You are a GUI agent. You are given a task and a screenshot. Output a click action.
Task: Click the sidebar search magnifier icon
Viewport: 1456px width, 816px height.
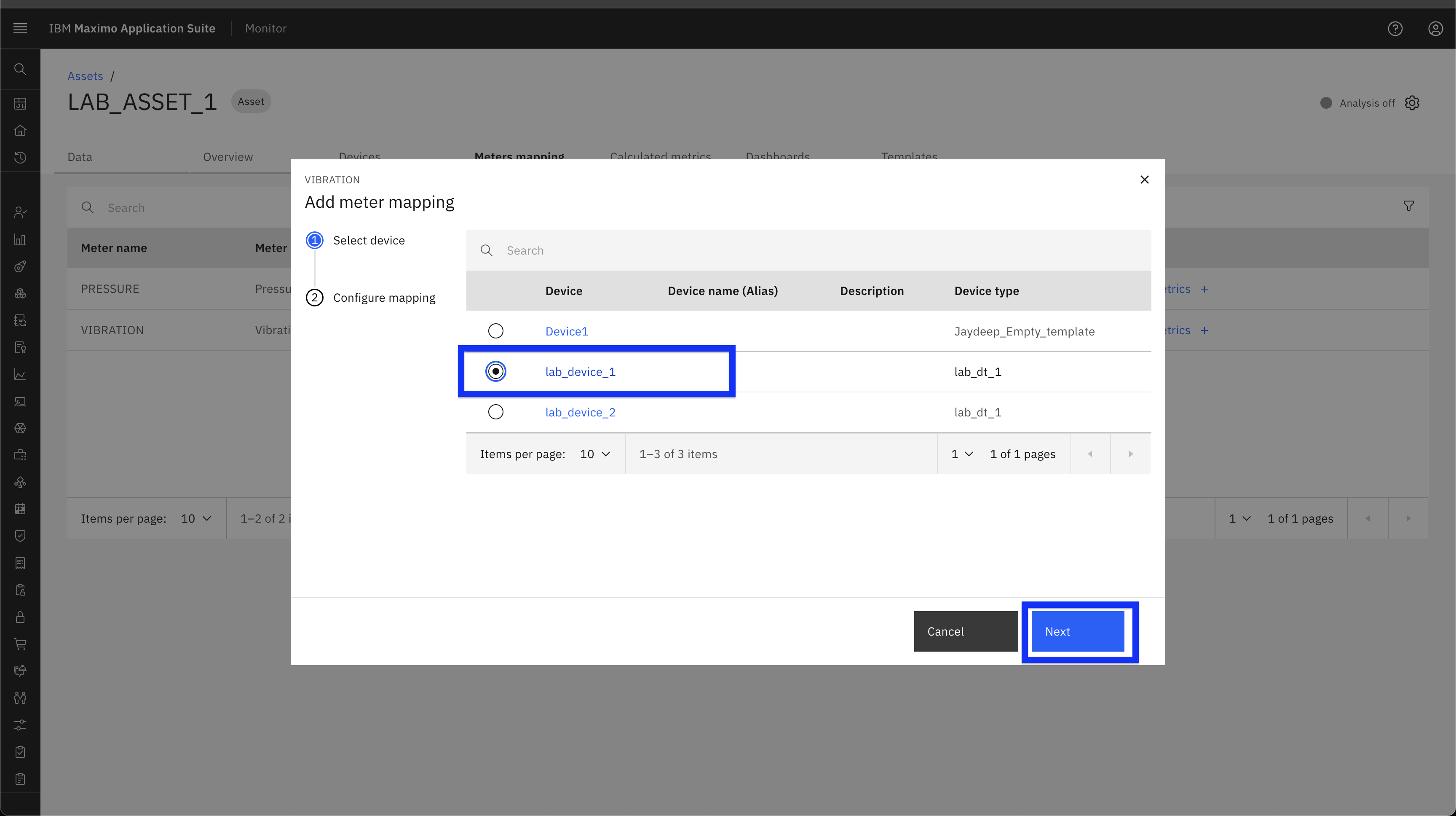click(x=20, y=69)
